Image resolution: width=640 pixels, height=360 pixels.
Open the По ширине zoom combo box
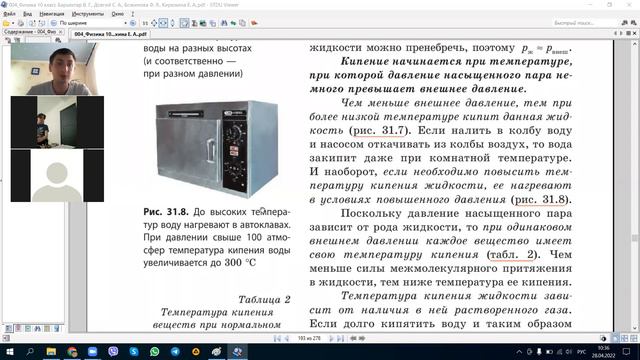93,23
